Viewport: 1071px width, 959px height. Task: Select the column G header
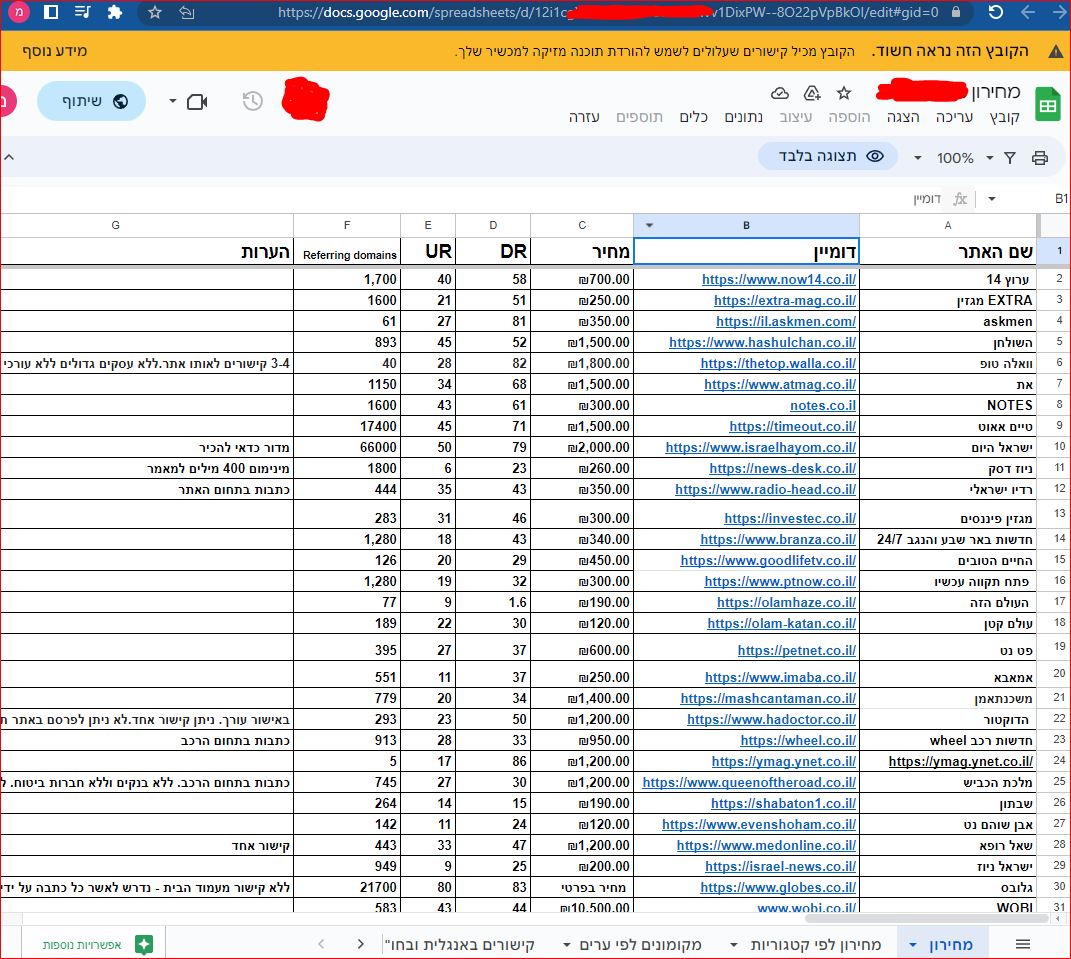[x=148, y=225]
